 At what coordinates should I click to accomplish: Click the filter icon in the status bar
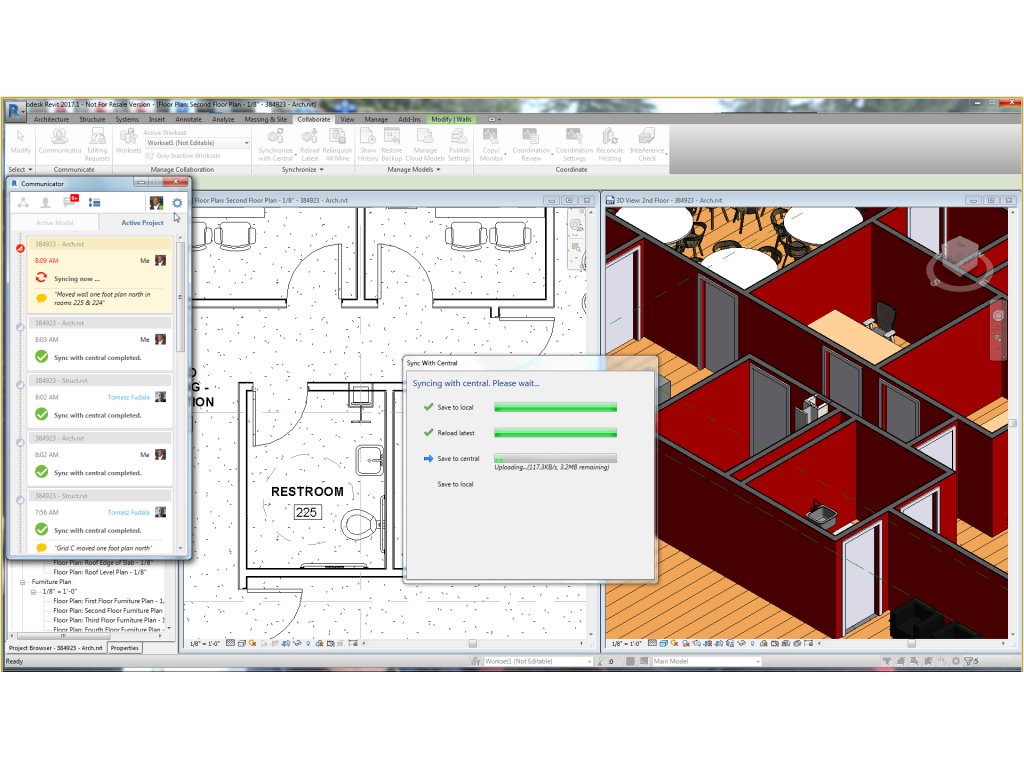968,661
